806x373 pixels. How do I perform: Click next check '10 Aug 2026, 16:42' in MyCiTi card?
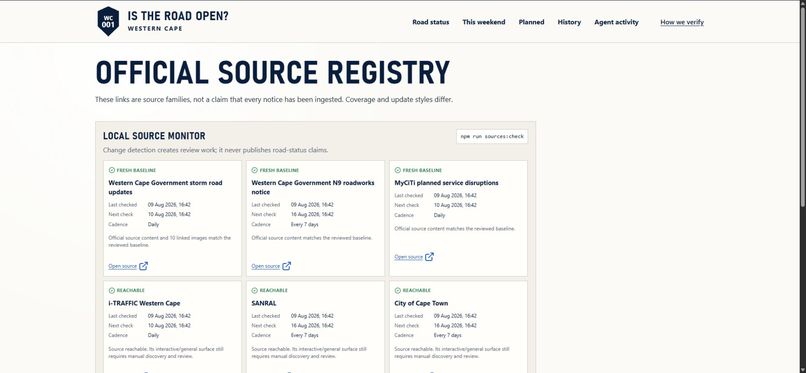pyautogui.click(x=455, y=205)
